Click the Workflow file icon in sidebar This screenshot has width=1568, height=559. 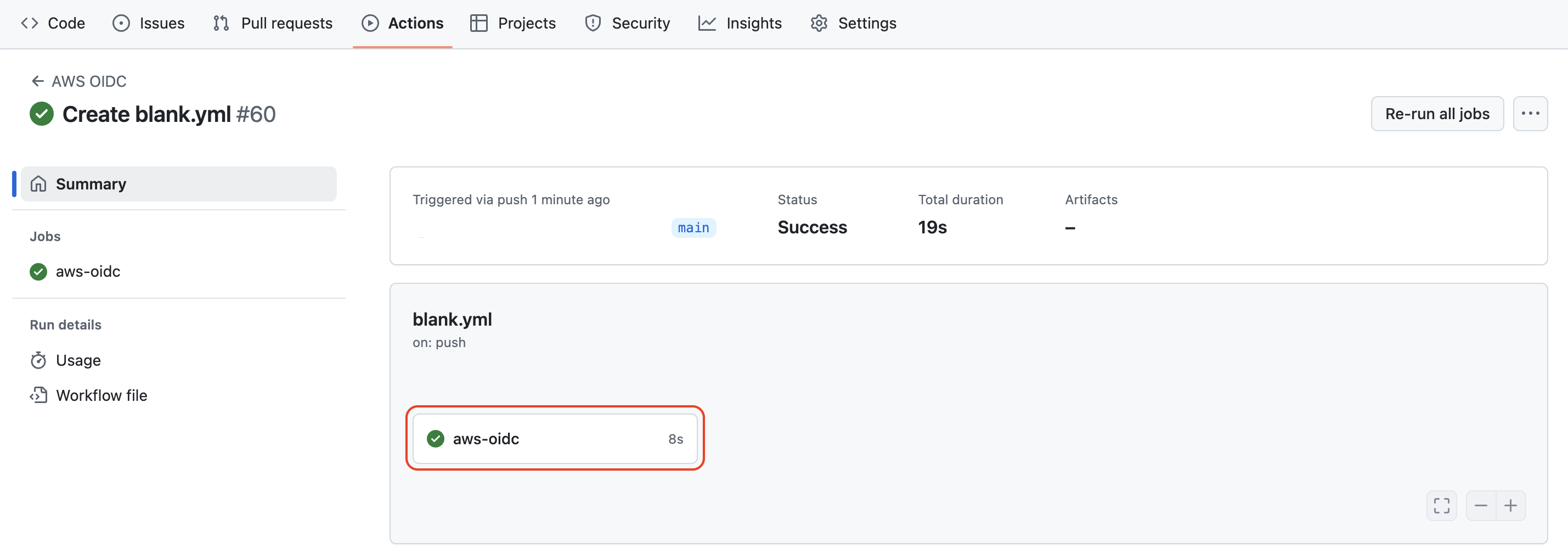[38, 395]
